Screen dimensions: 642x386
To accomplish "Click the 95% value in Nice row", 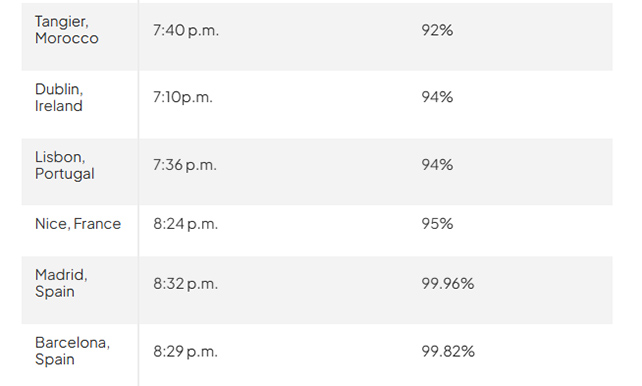I will [437, 224].
